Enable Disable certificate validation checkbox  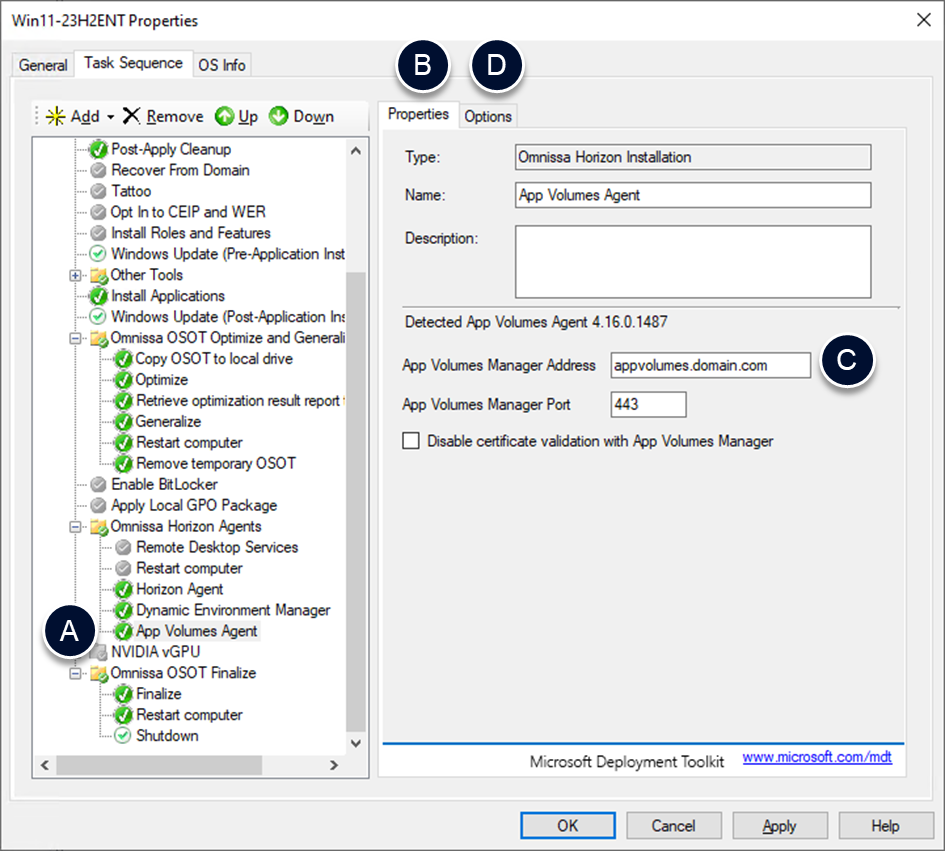pos(411,441)
